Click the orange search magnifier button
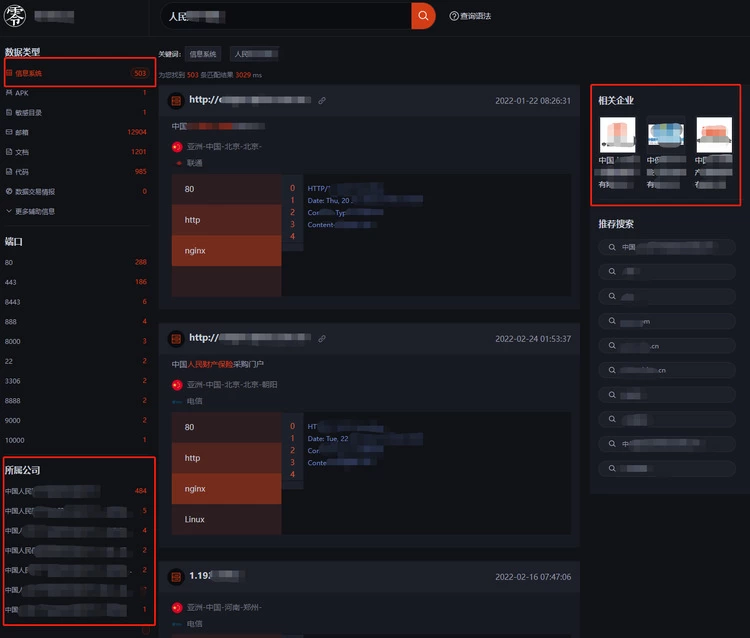750x638 pixels. tap(423, 16)
